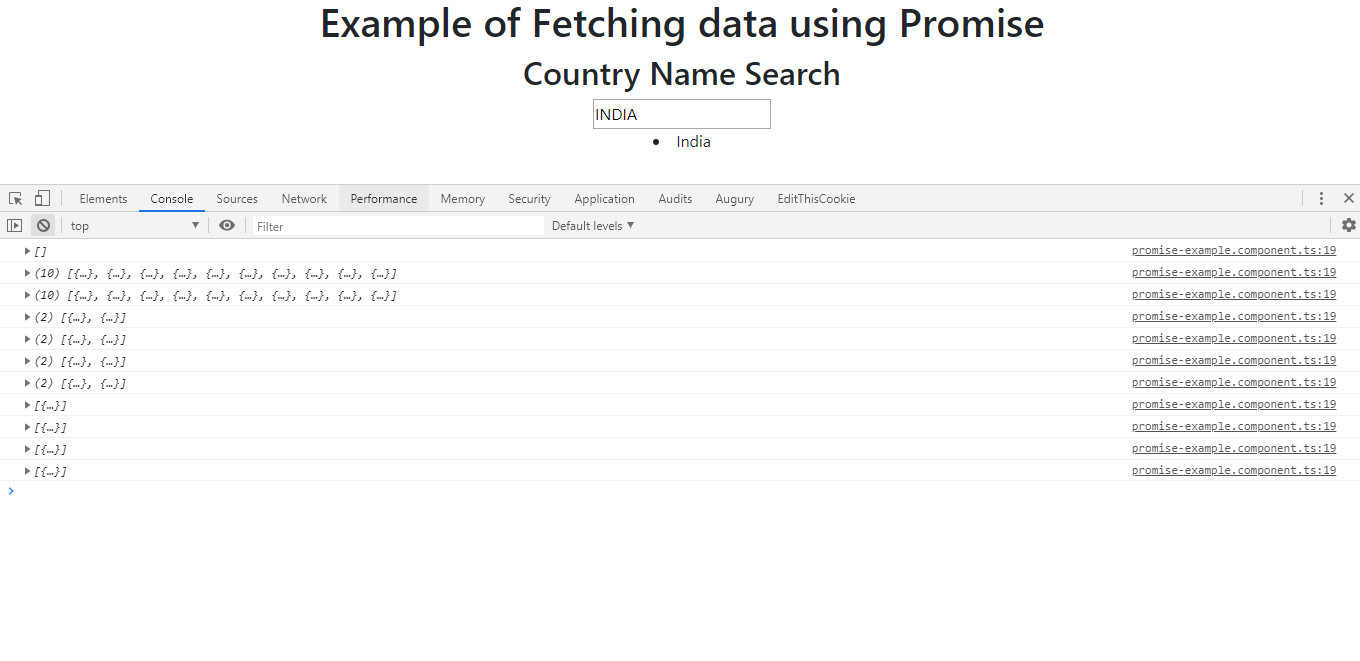Activate the inspect element picker
1360x661 pixels.
click(16, 199)
